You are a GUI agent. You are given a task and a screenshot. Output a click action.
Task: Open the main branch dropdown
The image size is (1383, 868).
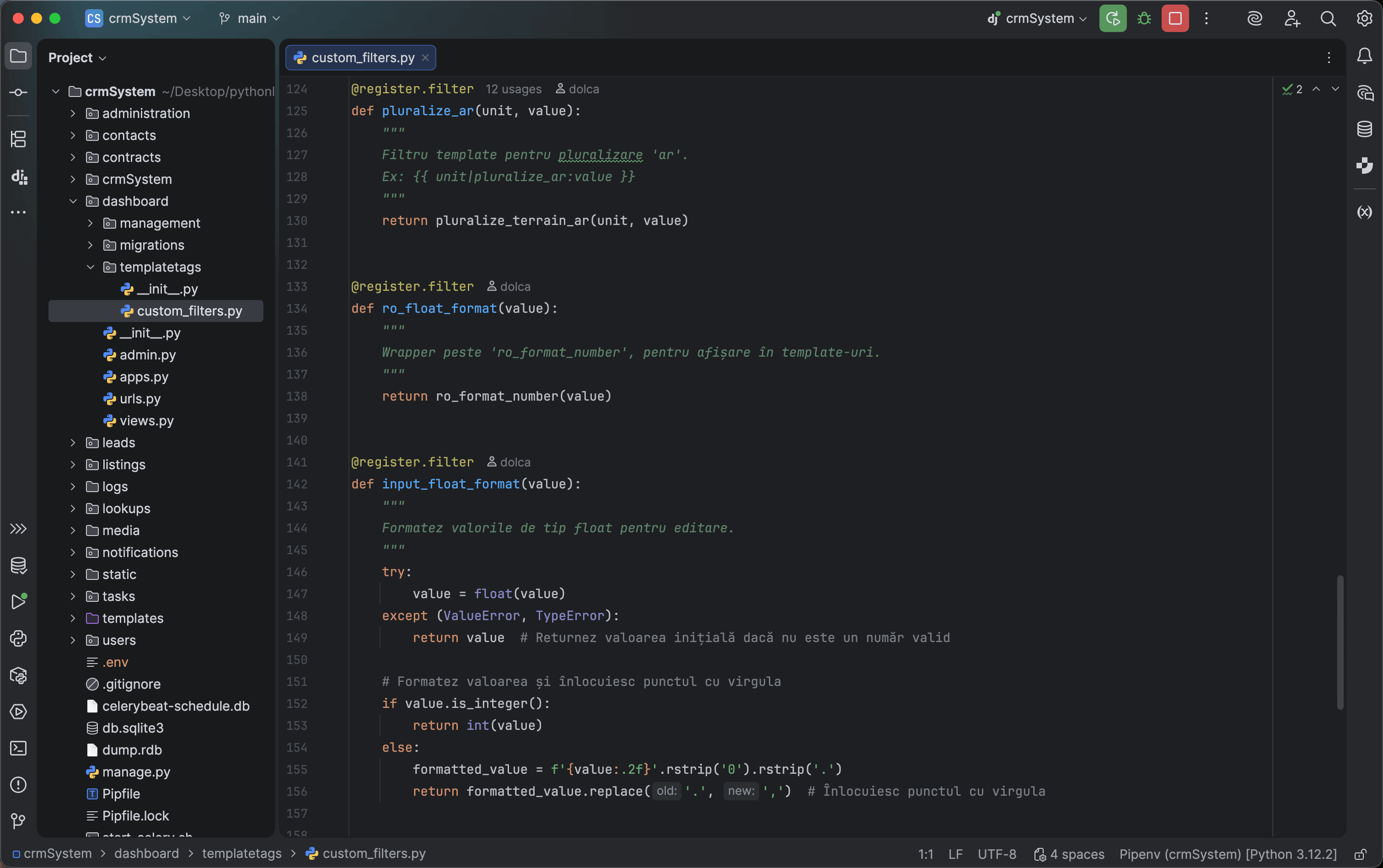(249, 18)
